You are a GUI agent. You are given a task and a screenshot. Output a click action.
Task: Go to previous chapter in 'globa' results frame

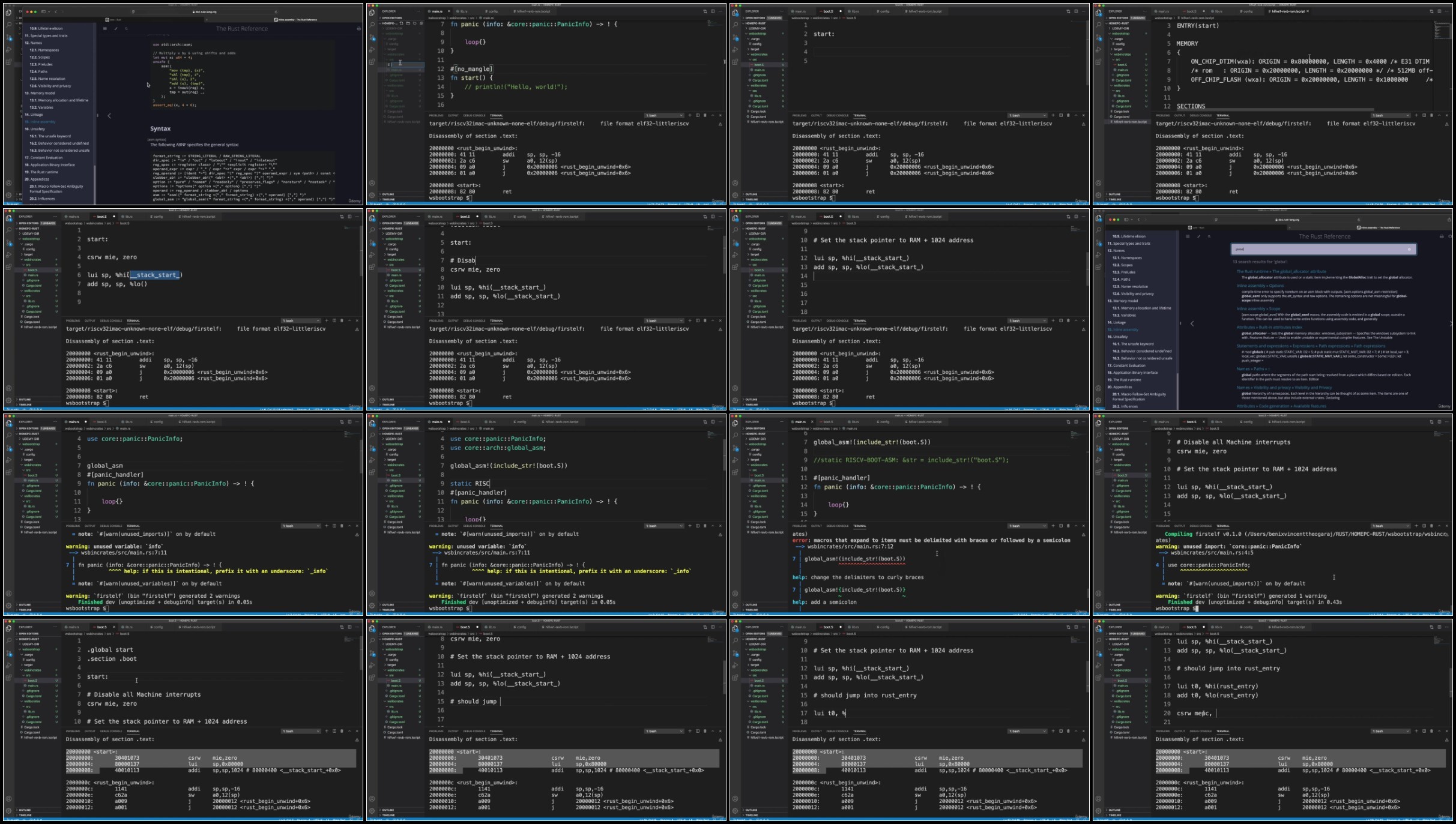pyautogui.click(x=1192, y=323)
